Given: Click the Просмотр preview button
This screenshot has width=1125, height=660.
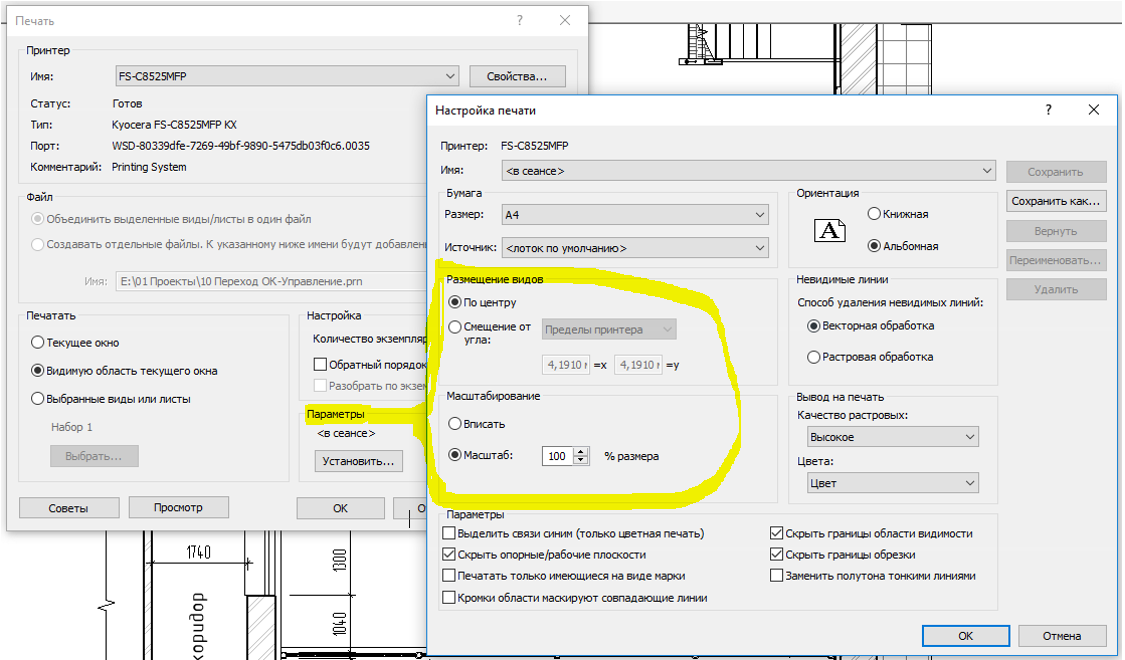Looking at the screenshot, I should (x=179, y=507).
